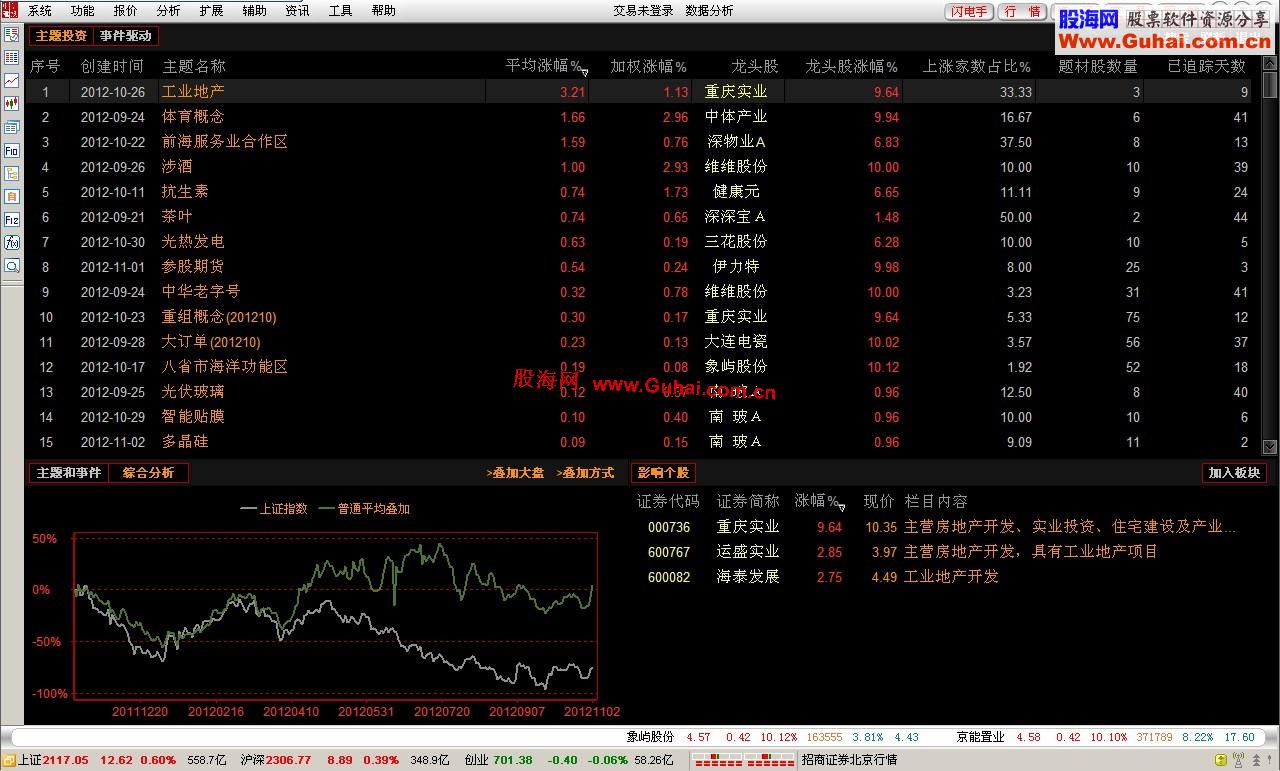Open the self-selected stocks list icon in sidebar
The width and height of the screenshot is (1280, 771).
(12, 35)
